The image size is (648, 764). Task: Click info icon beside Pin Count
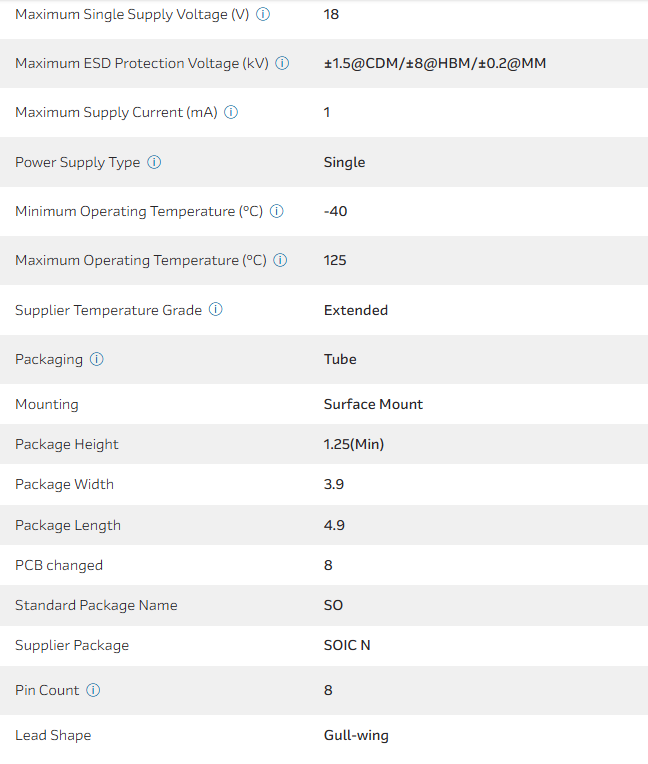point(93,690)
